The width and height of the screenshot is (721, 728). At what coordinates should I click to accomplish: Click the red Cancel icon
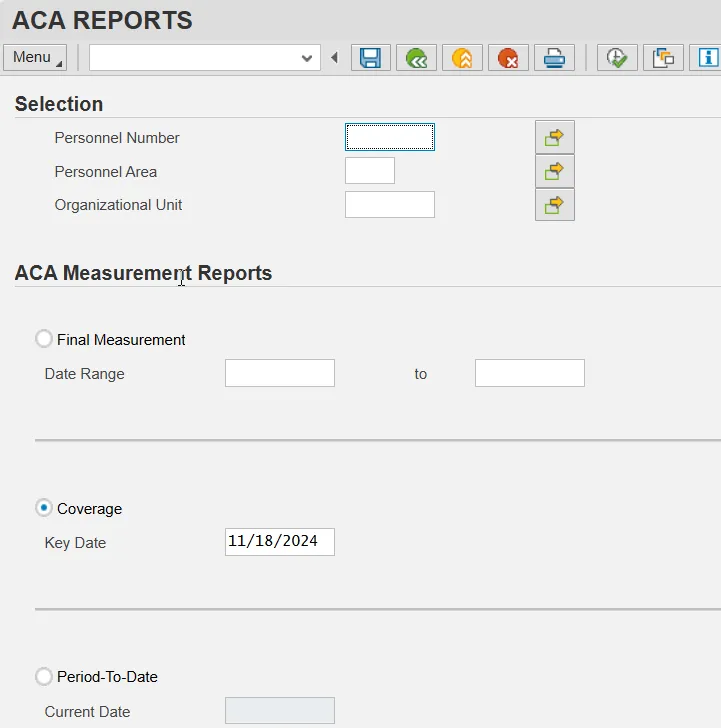[508, 58]
